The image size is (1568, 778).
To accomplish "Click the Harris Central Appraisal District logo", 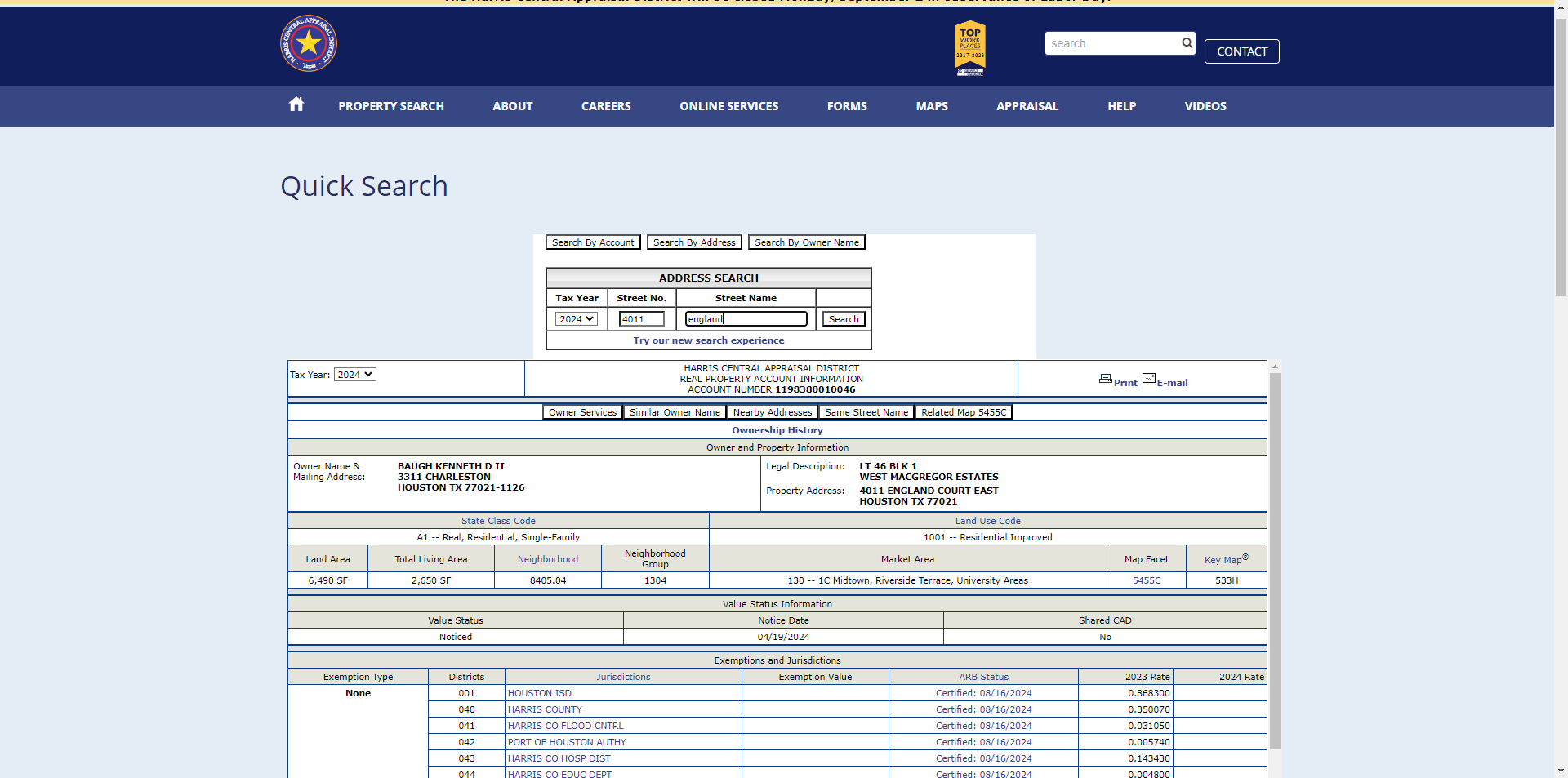I will coord(309,43).
